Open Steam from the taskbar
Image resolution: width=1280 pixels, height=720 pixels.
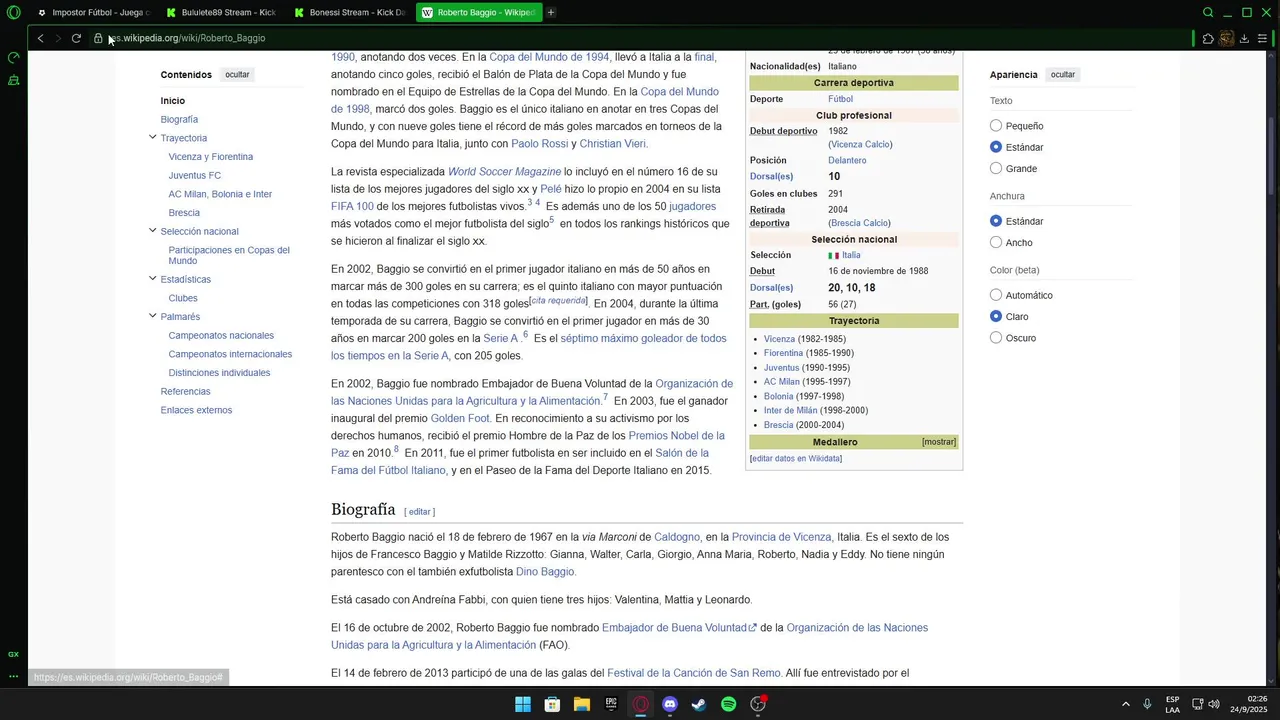pos(699,704)
